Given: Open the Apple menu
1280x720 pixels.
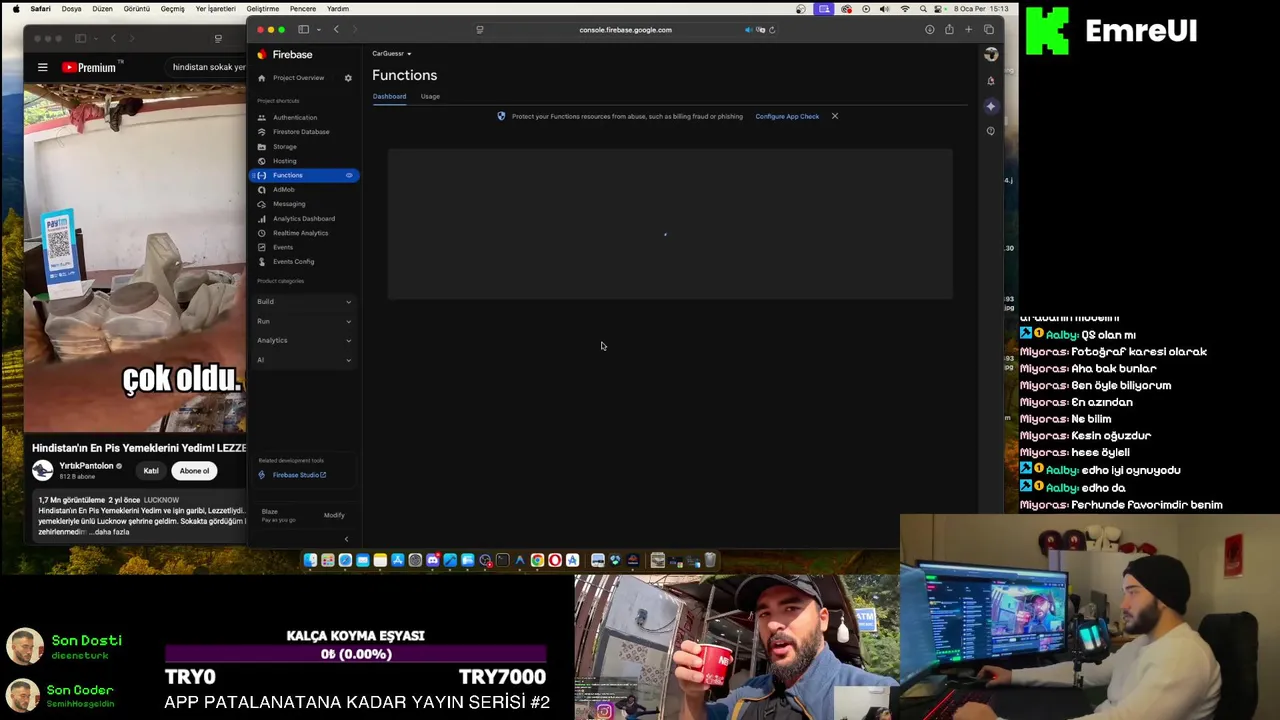Looking at the screenshot, I should point(15,9).
